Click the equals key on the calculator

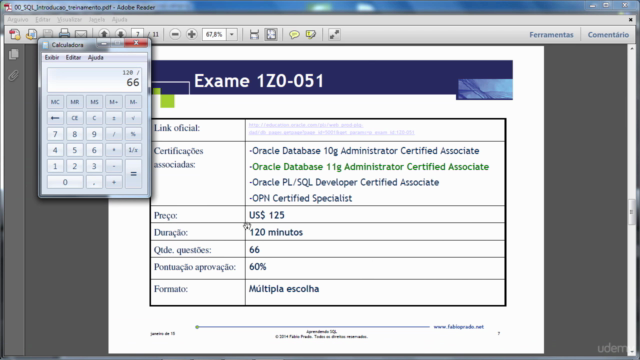point(133,174)
